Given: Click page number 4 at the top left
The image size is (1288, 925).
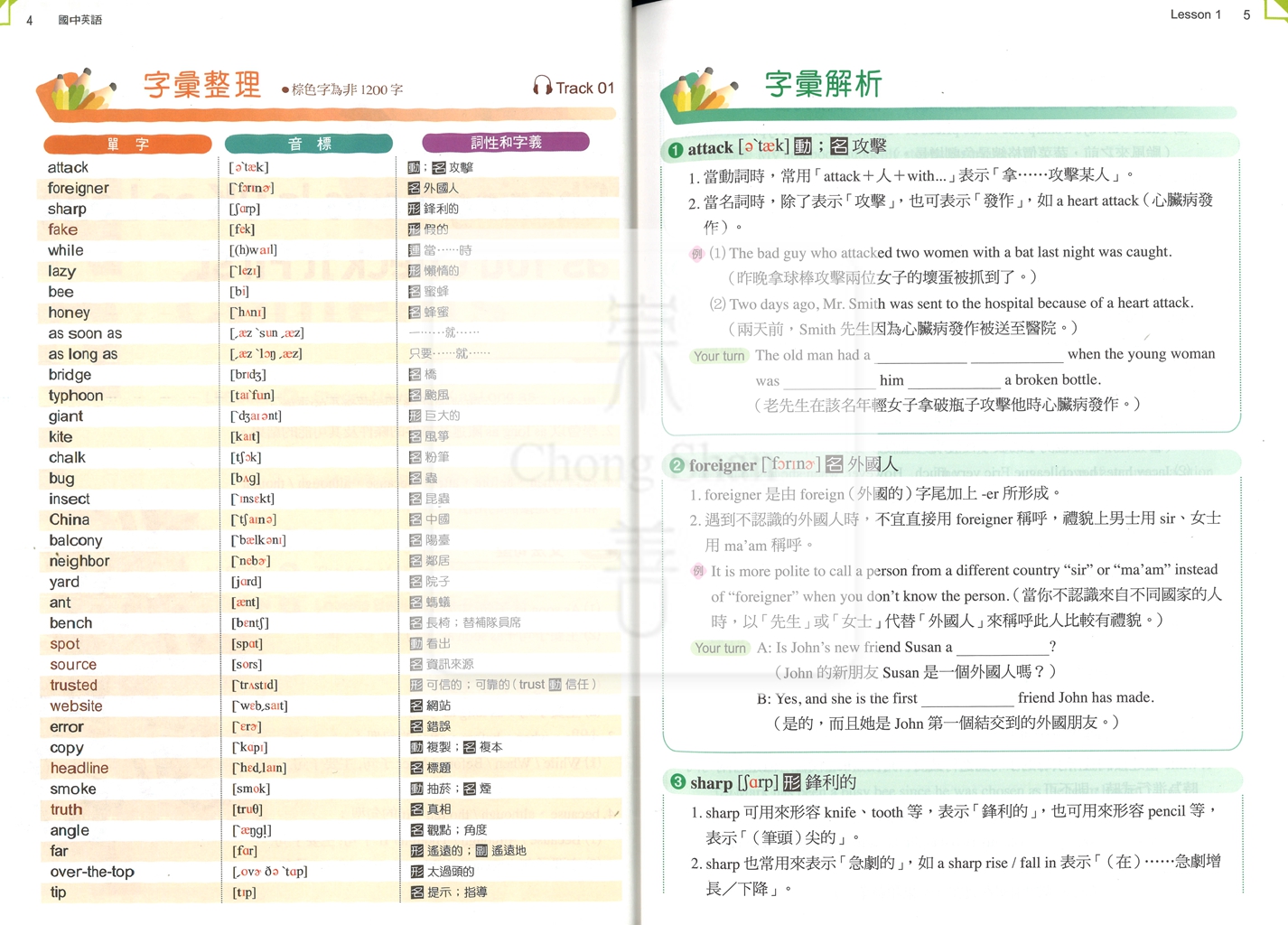Looking at the screenshot, I should [30, 20].
